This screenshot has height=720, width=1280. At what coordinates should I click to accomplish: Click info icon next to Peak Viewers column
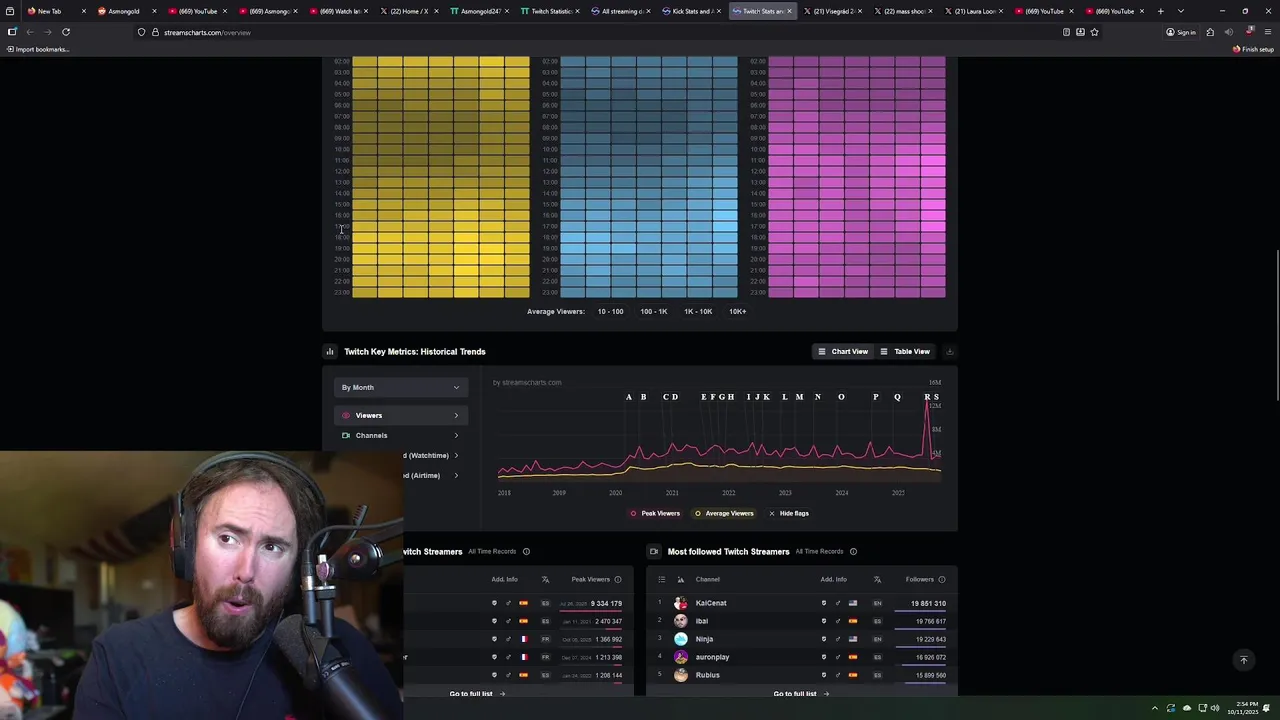pyautogui.click(x=617, y=580)
